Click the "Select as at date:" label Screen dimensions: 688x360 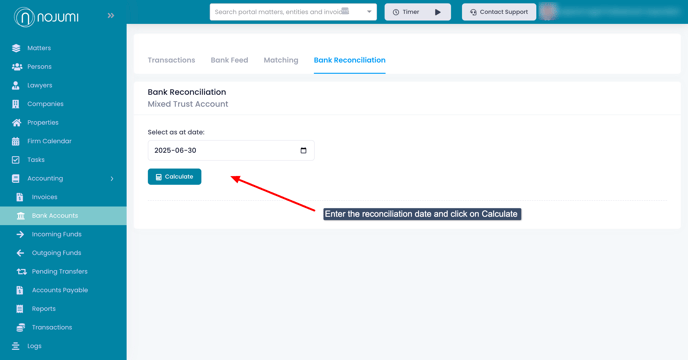(176, 132)
